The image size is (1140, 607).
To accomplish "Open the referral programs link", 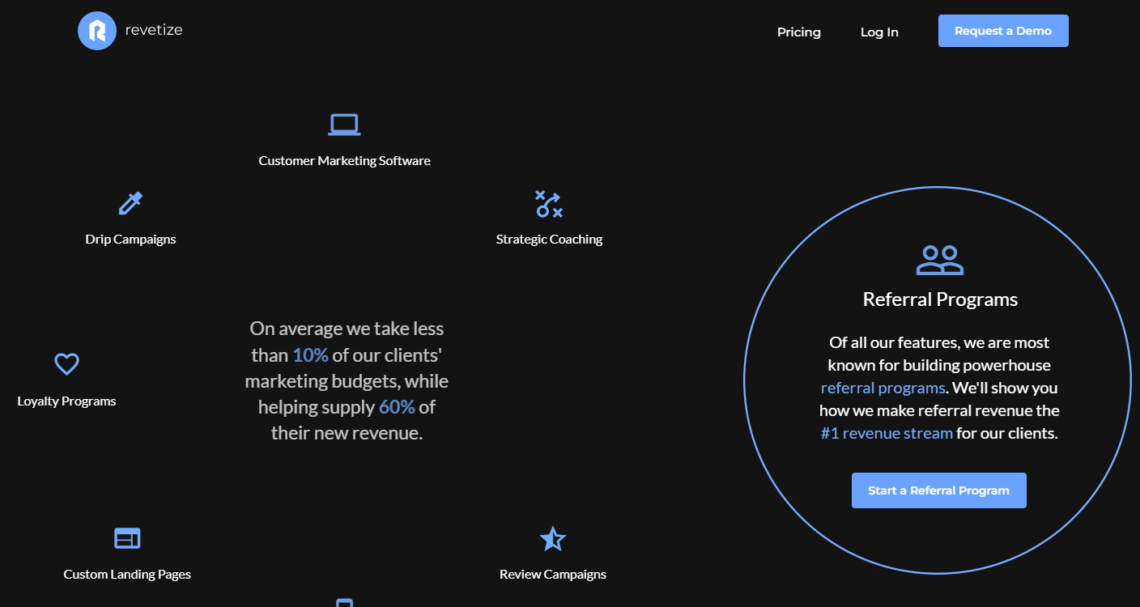I will 882,387.
